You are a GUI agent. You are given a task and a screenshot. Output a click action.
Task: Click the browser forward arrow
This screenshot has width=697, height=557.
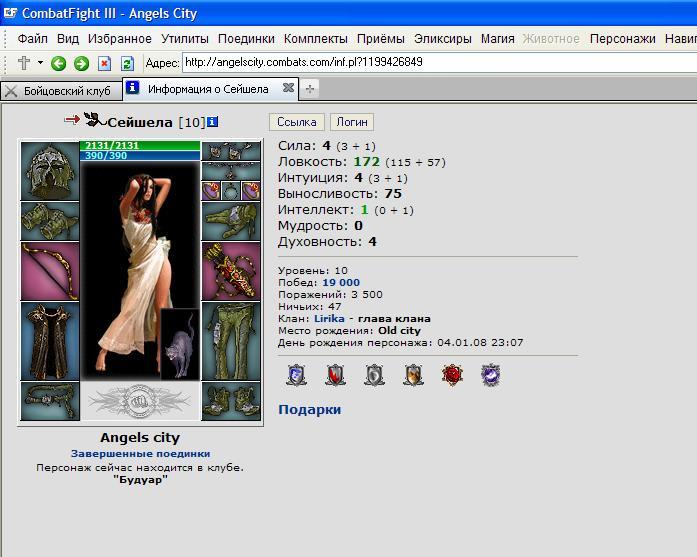[81, 64]
